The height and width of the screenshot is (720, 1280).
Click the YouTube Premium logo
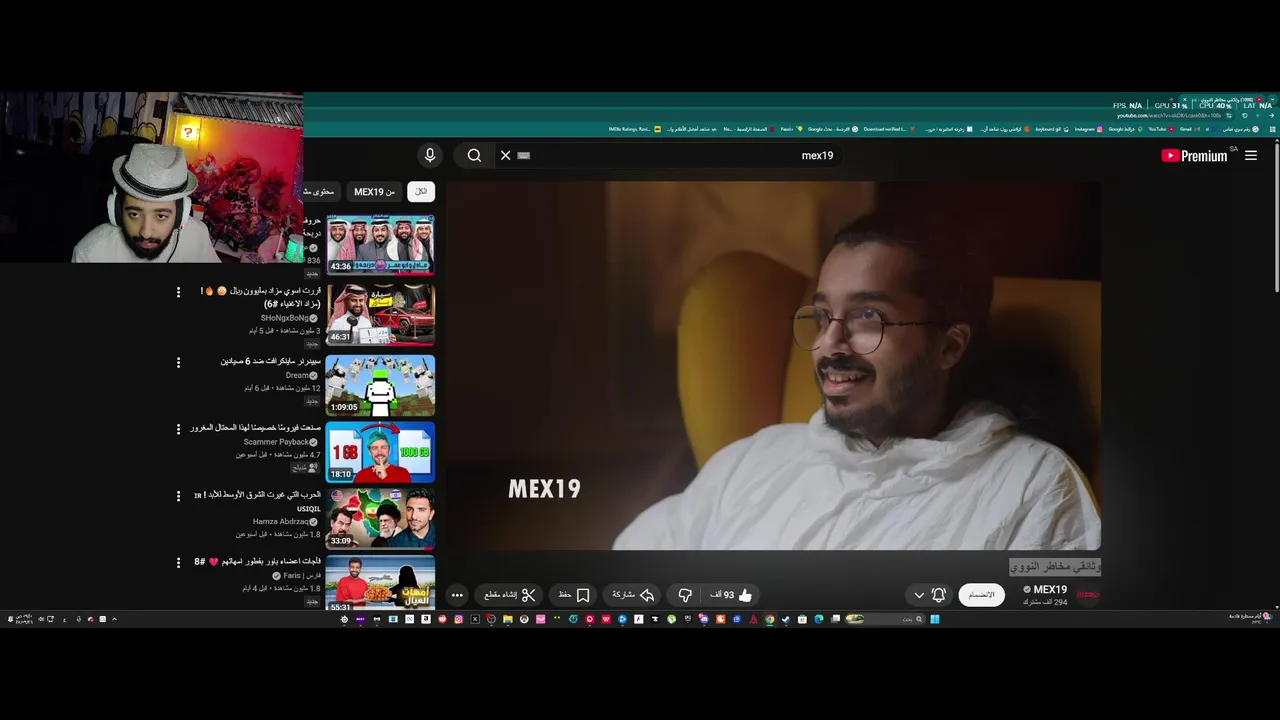1194,155
